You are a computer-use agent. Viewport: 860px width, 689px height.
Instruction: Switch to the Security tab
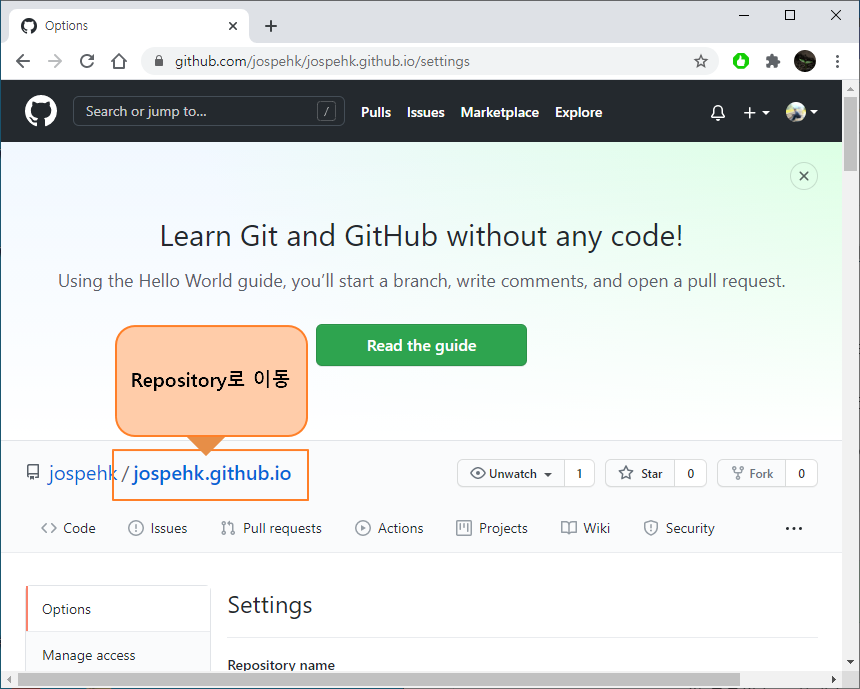coord(679,528)
